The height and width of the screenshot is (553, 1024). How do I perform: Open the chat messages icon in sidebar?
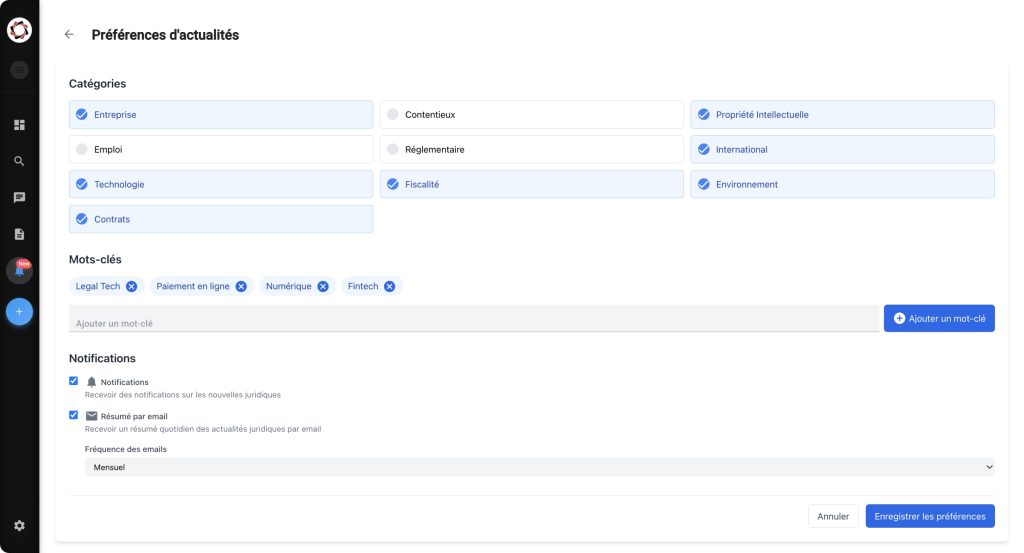[19, 197]
